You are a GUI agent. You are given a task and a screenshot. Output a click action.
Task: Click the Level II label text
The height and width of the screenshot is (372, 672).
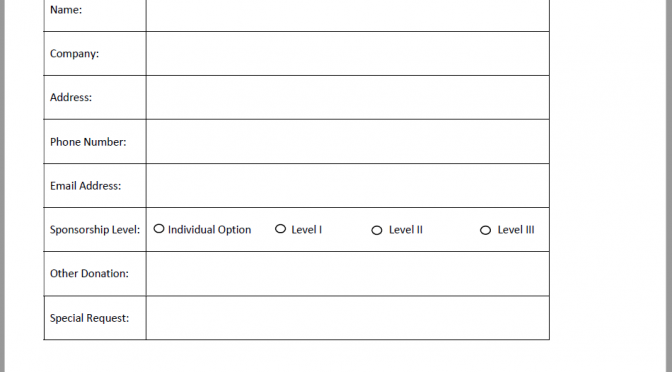click(405, 230)
